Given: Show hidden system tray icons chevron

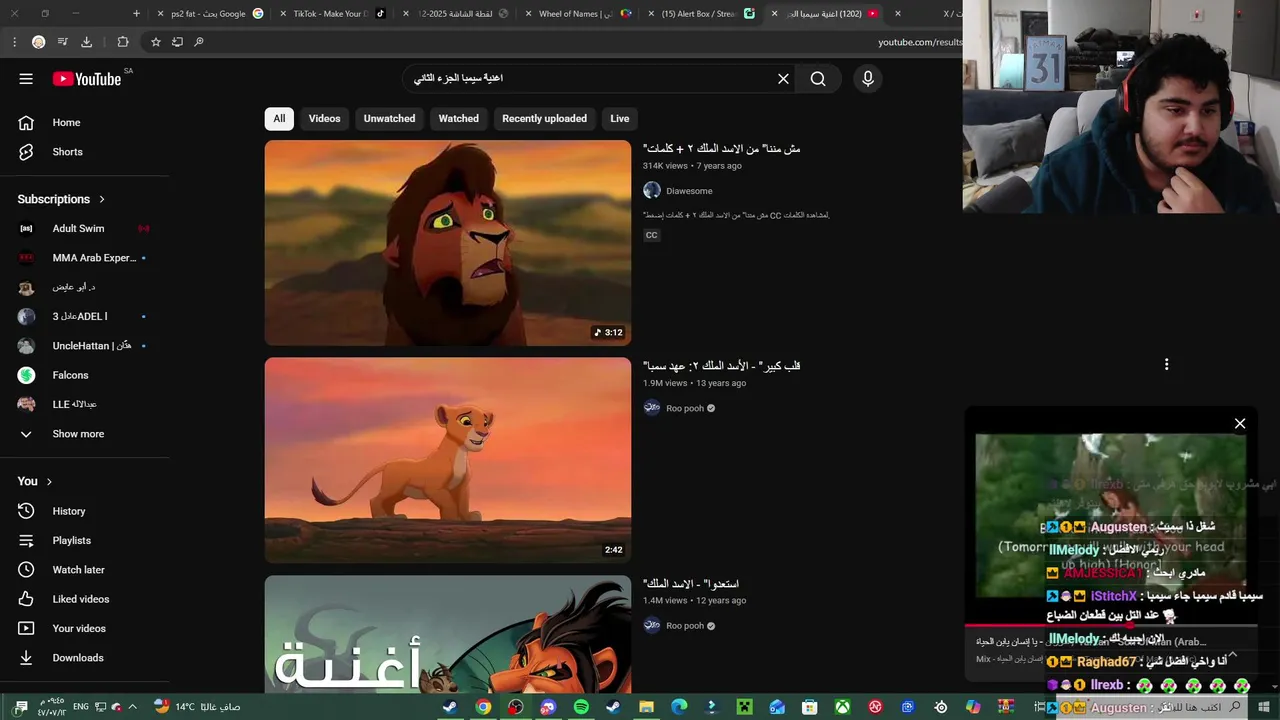Looking at the screenshot, I should point(132,707).
